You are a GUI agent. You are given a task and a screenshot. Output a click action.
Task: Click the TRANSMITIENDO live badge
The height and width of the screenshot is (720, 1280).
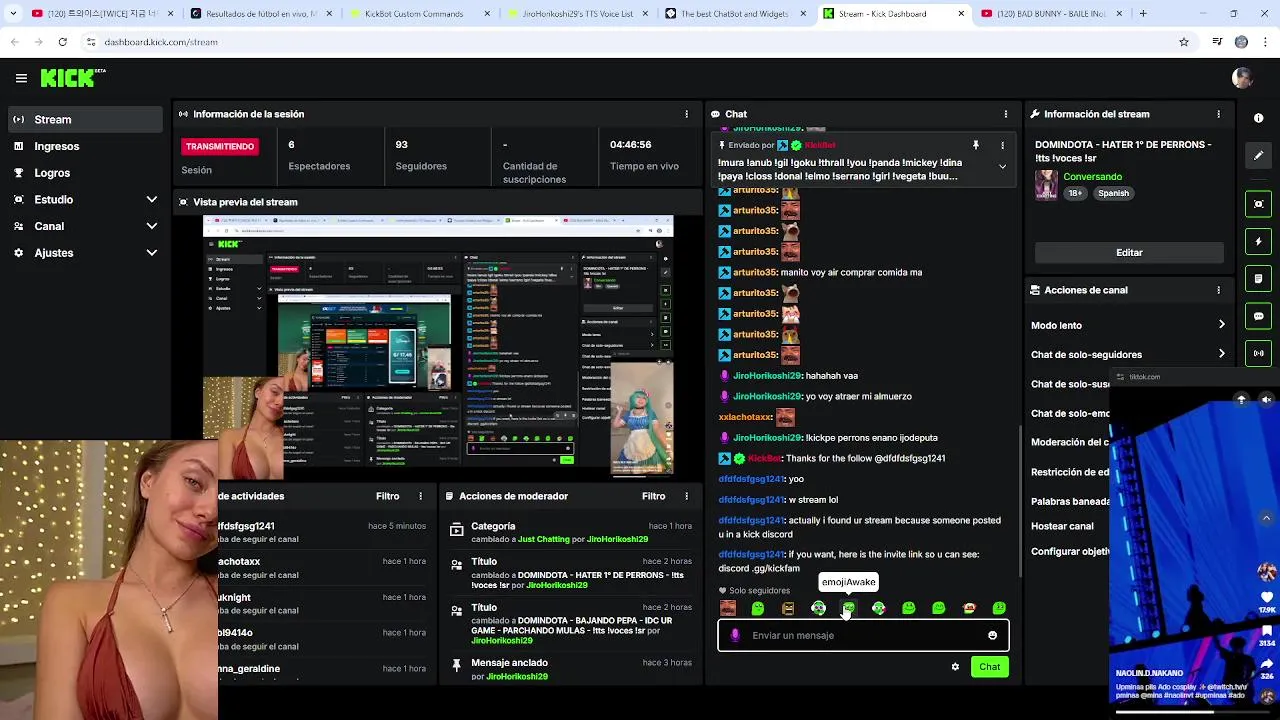pyautogui.click(x=220, y=146)
